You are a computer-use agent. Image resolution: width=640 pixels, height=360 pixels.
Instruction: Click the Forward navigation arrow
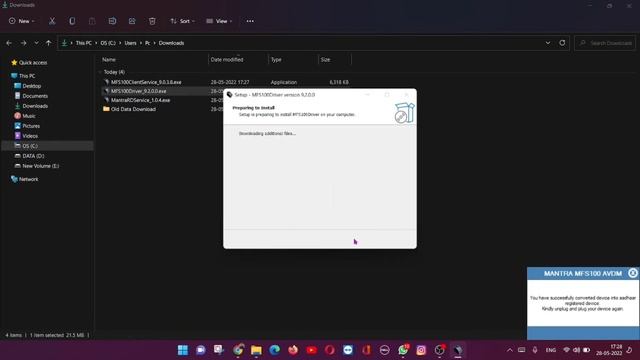[23, 43]
